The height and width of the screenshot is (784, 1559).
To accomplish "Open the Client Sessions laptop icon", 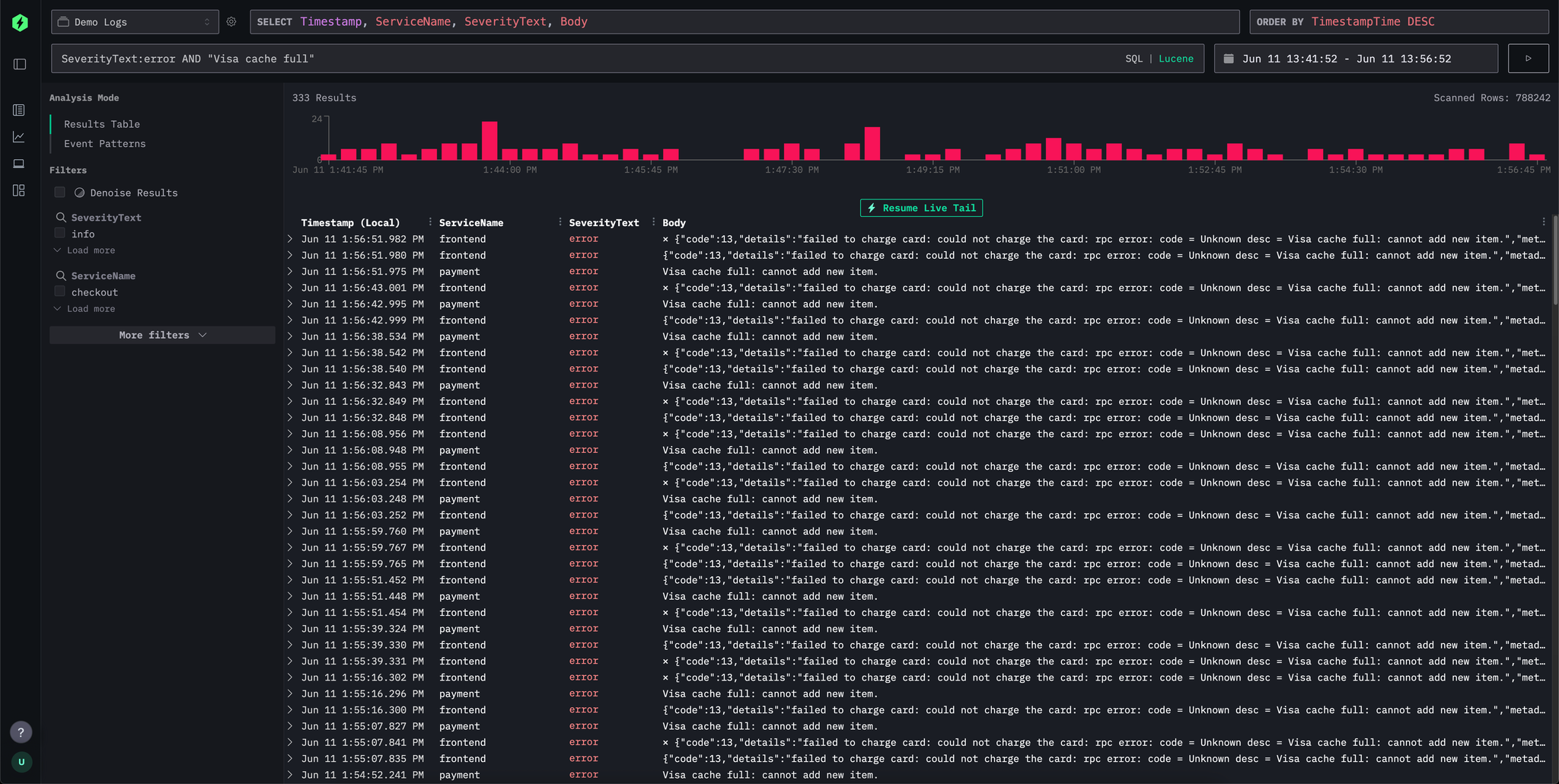I will [x=19, y=164].
